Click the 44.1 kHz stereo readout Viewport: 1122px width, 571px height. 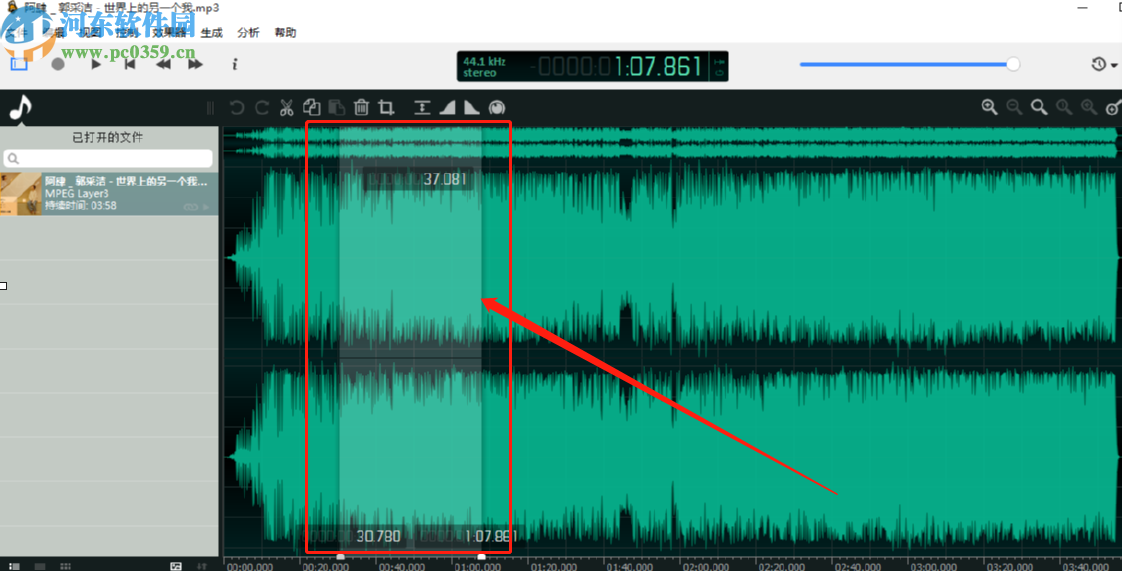484,67
